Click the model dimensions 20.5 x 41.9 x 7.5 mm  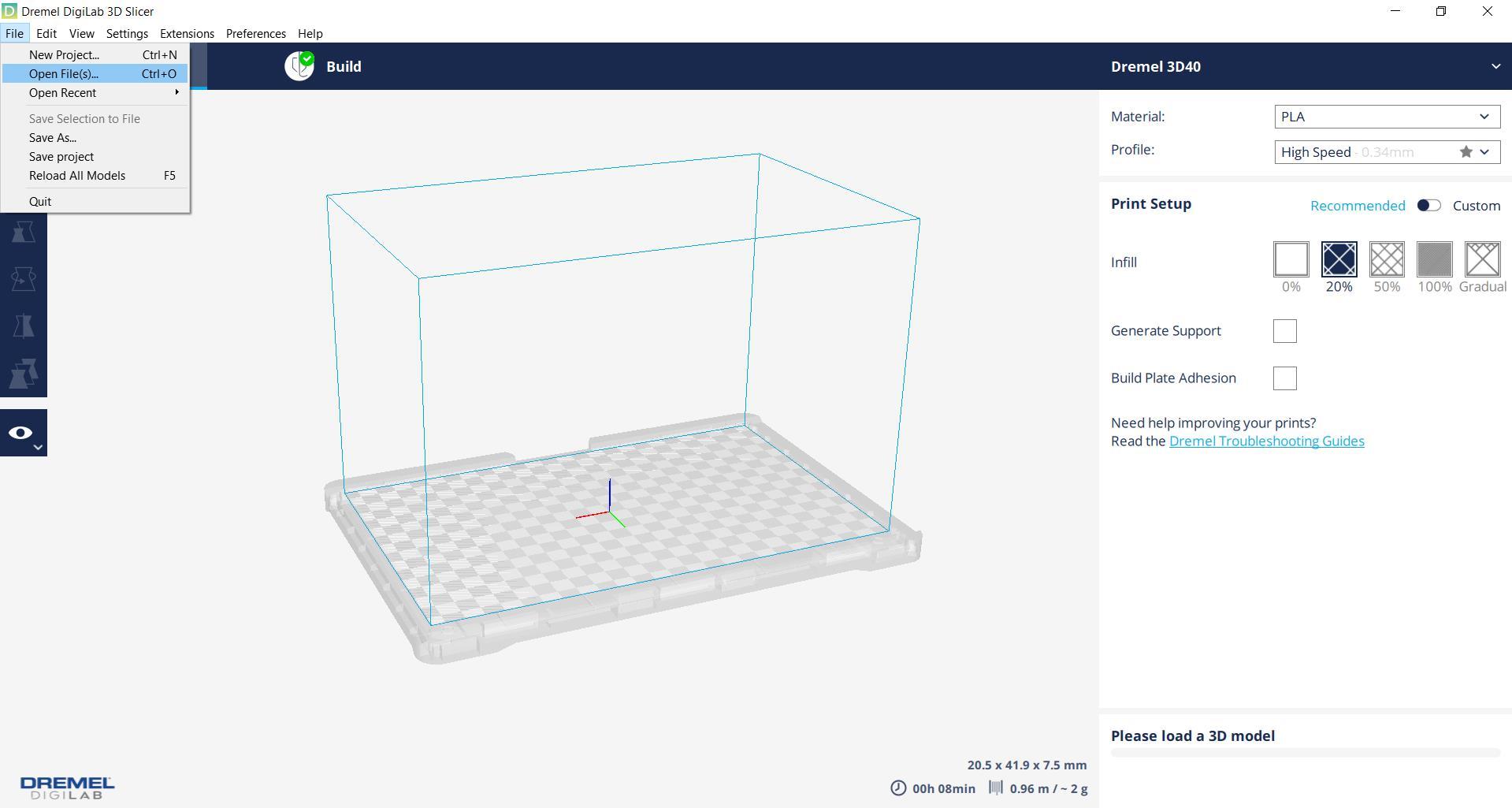[x=1027, y=765]
